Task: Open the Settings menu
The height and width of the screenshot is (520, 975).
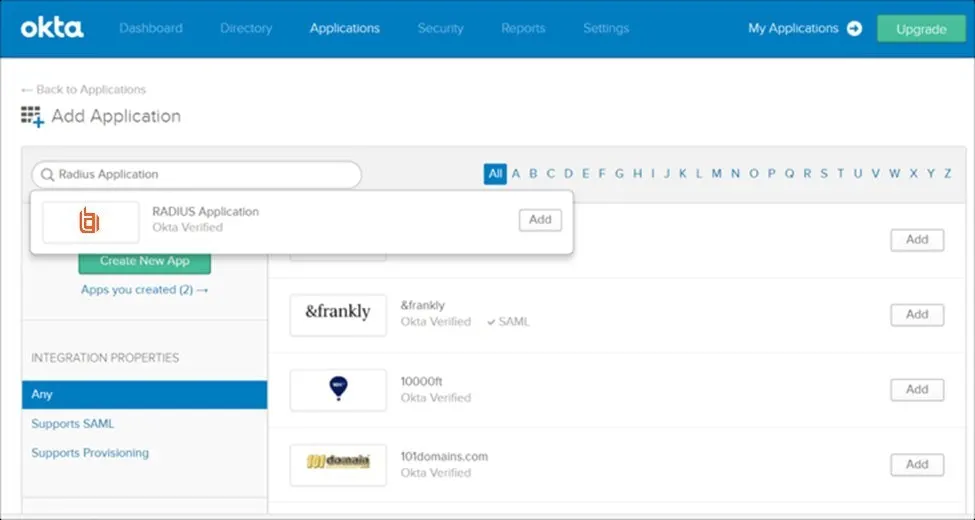Action: click(606, 29)
